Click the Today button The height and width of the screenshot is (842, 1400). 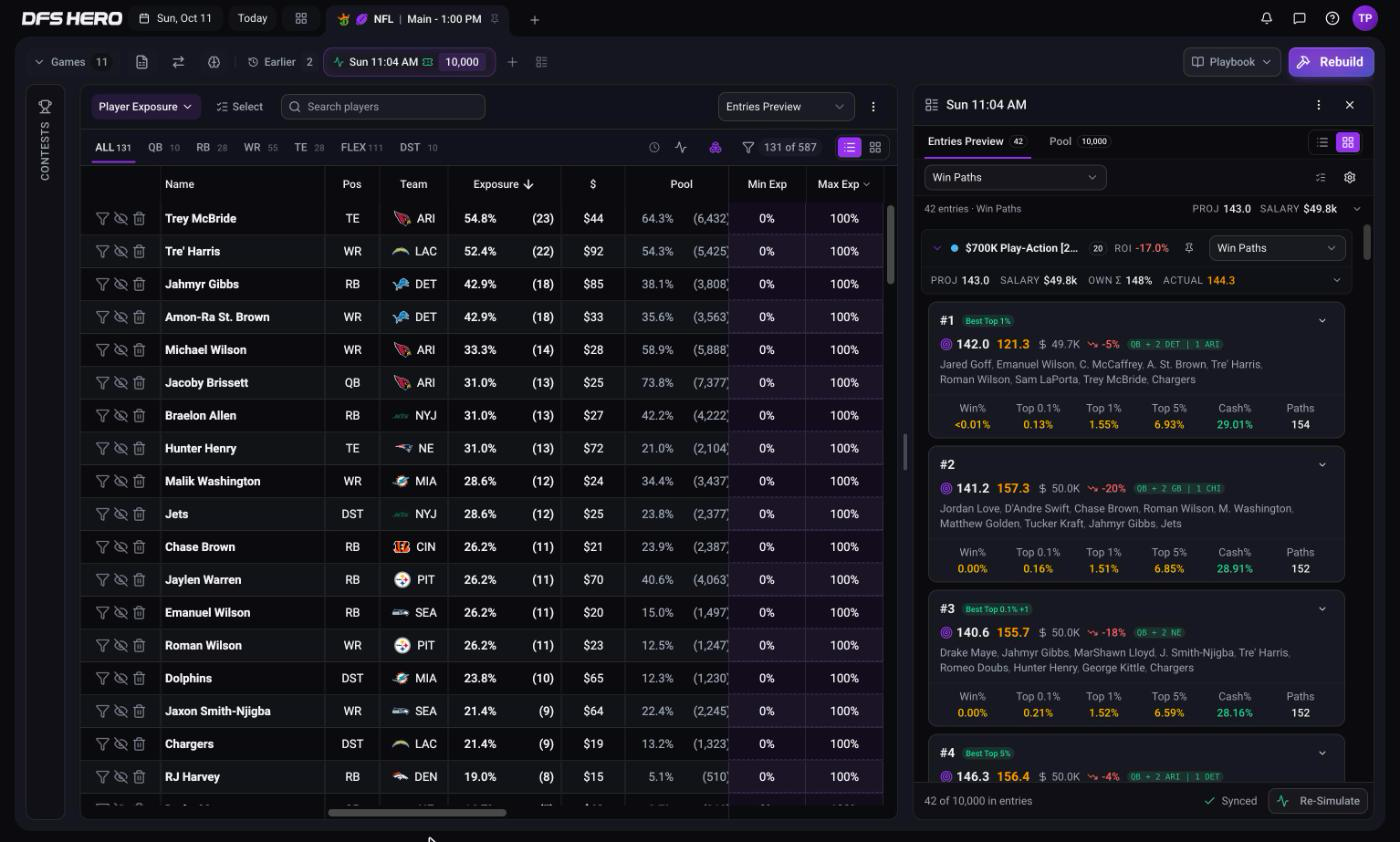click(252, 18)
